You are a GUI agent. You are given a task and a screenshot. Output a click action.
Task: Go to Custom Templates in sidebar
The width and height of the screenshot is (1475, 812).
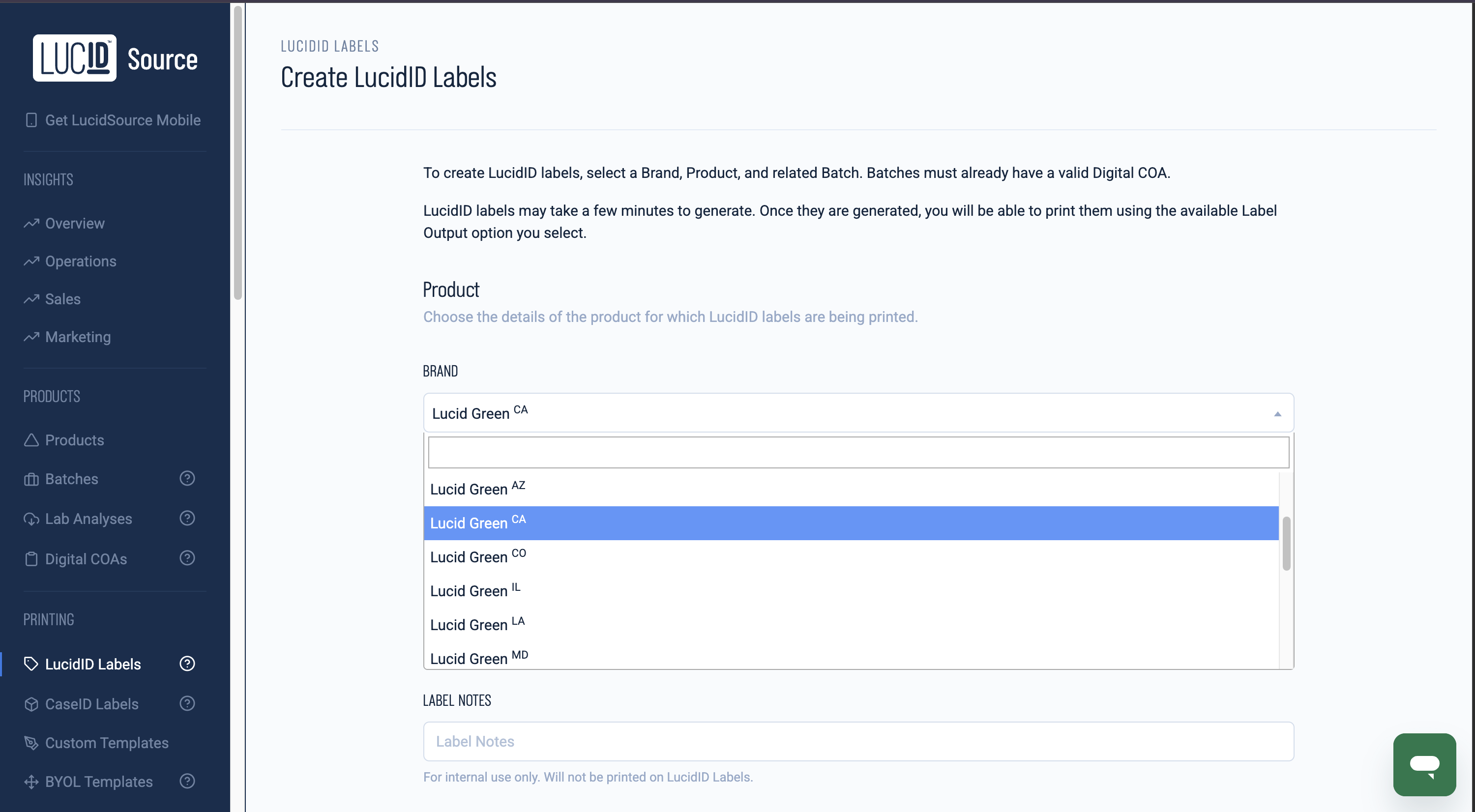[107, 743]
